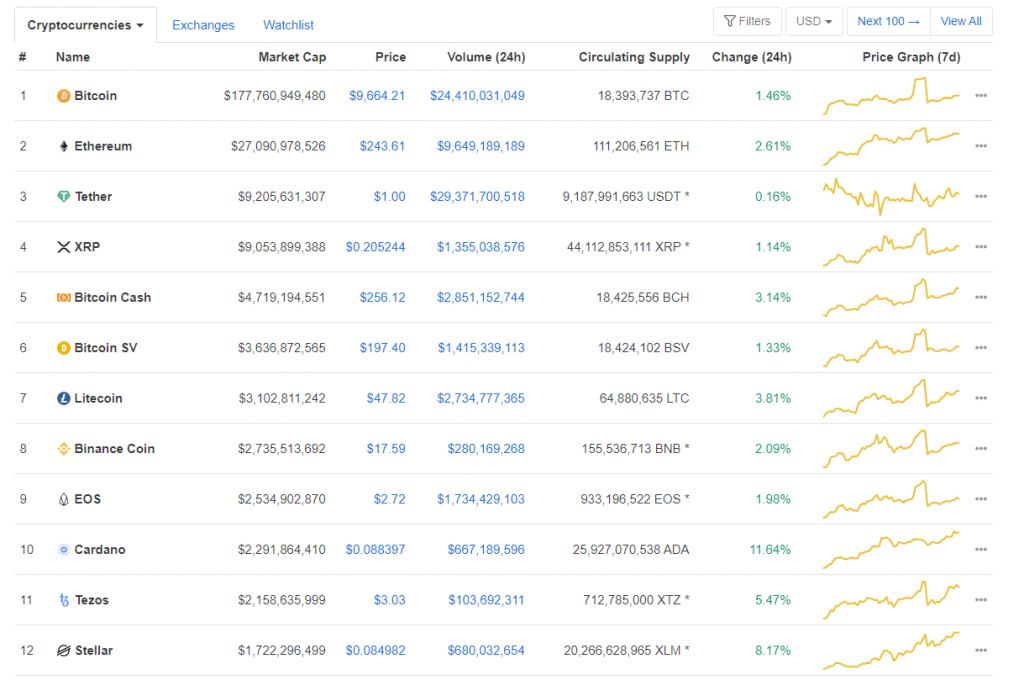
Task: Click the Cardano logo icon
Action: click(x=63, y=550)
